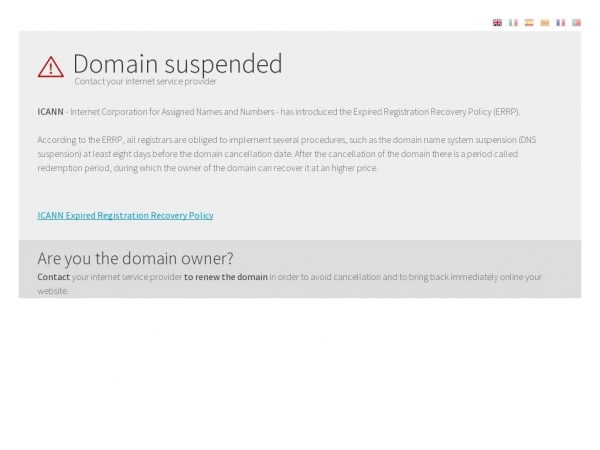Click the red warning triangle icon
Image resolution: width=600 pixels, height=450 pixels.
(x=51, y=67)
